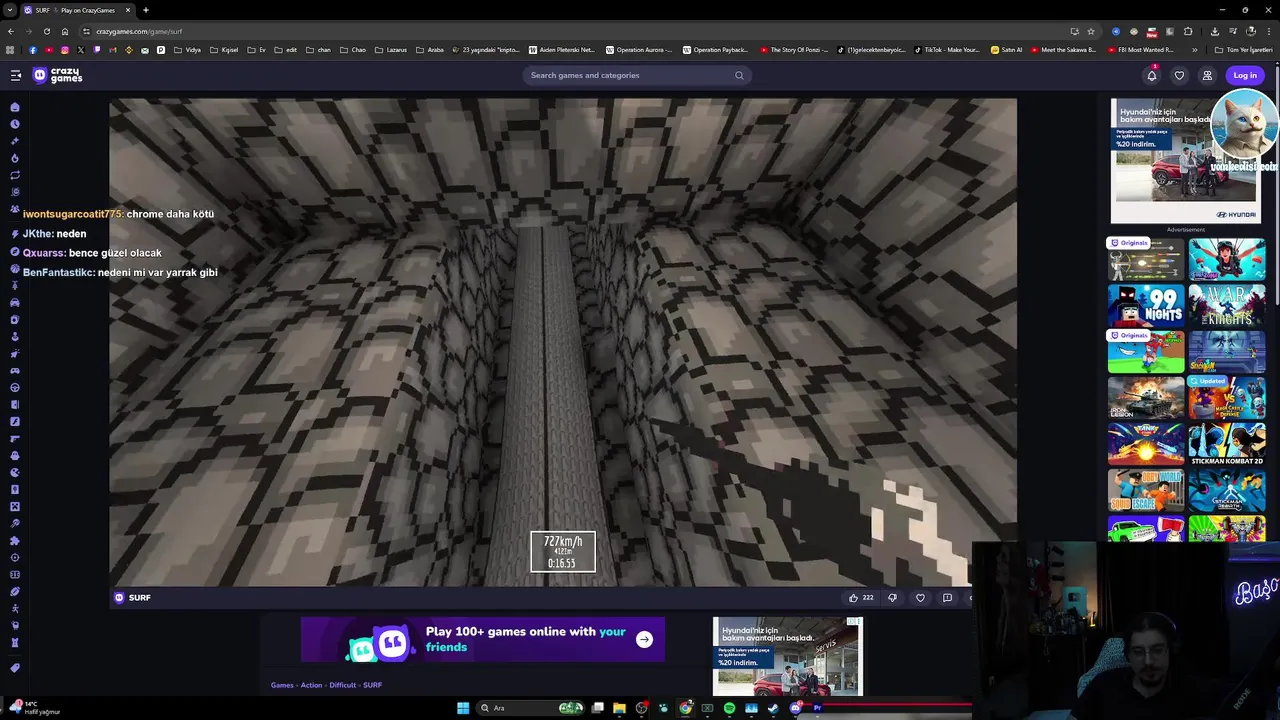1280x720 pixels.
Task: Open the Windows Start menu
Action: pyautogui.click(x=463, y=708)
